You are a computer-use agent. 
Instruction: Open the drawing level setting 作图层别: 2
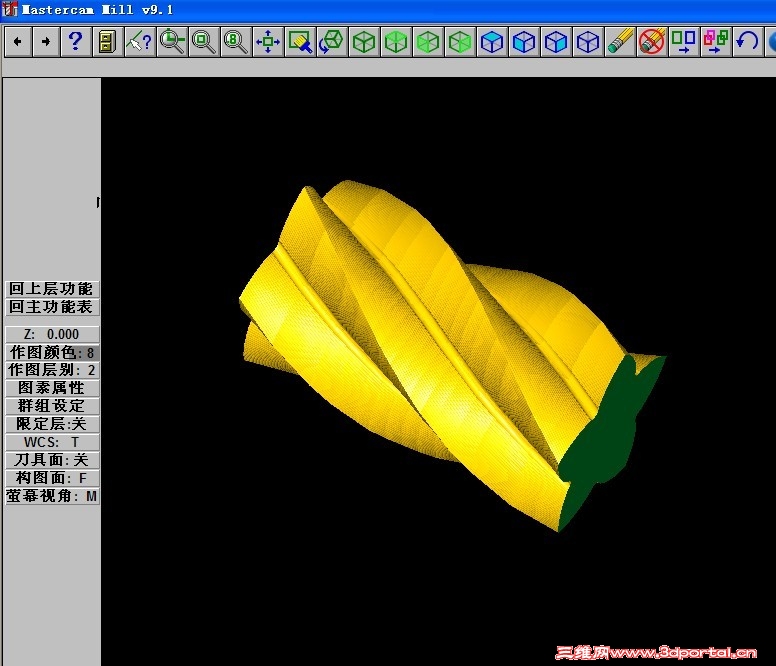point(52,370)
